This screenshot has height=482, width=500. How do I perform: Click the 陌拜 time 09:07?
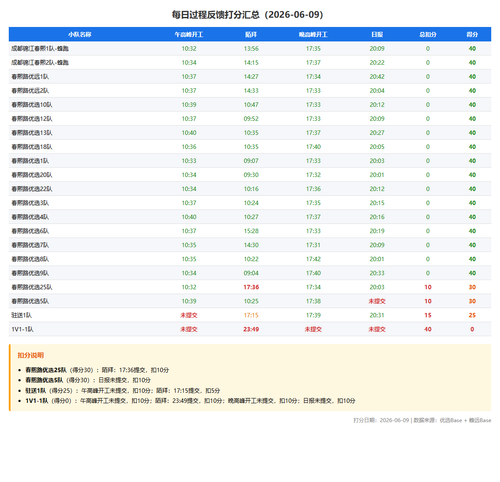pyautogui.click(x=251, y=161)
